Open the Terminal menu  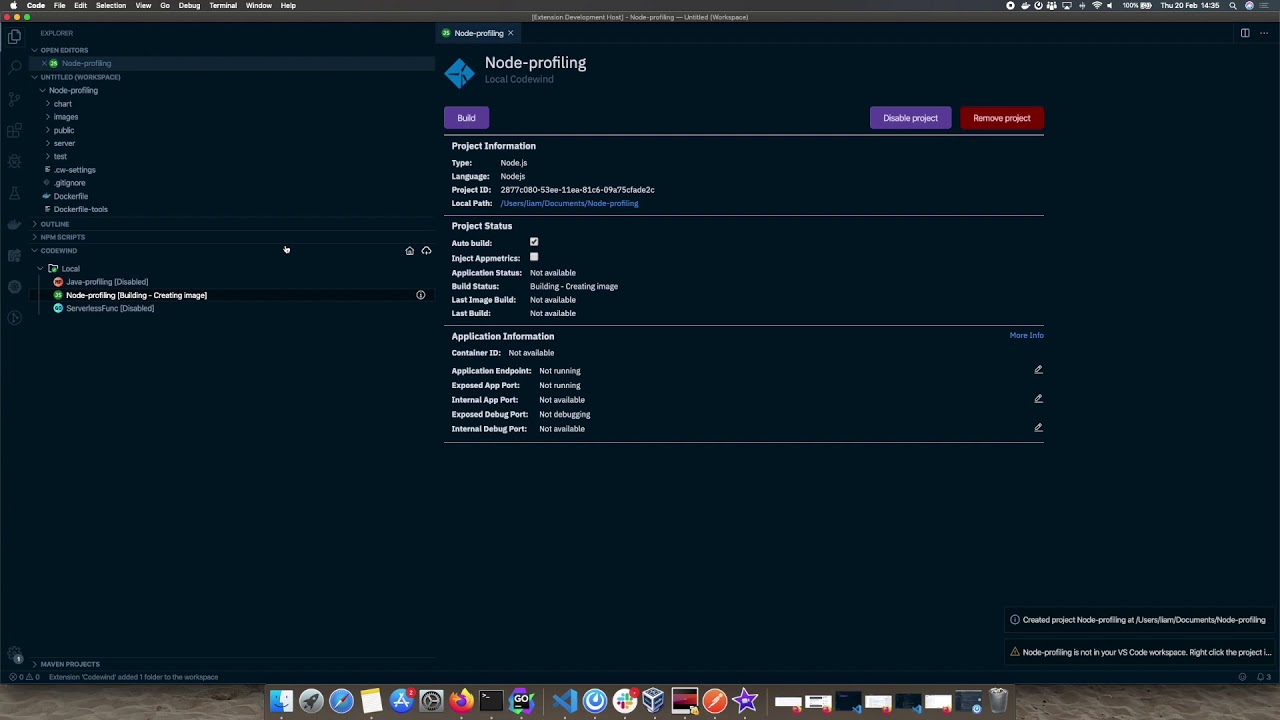223,5
